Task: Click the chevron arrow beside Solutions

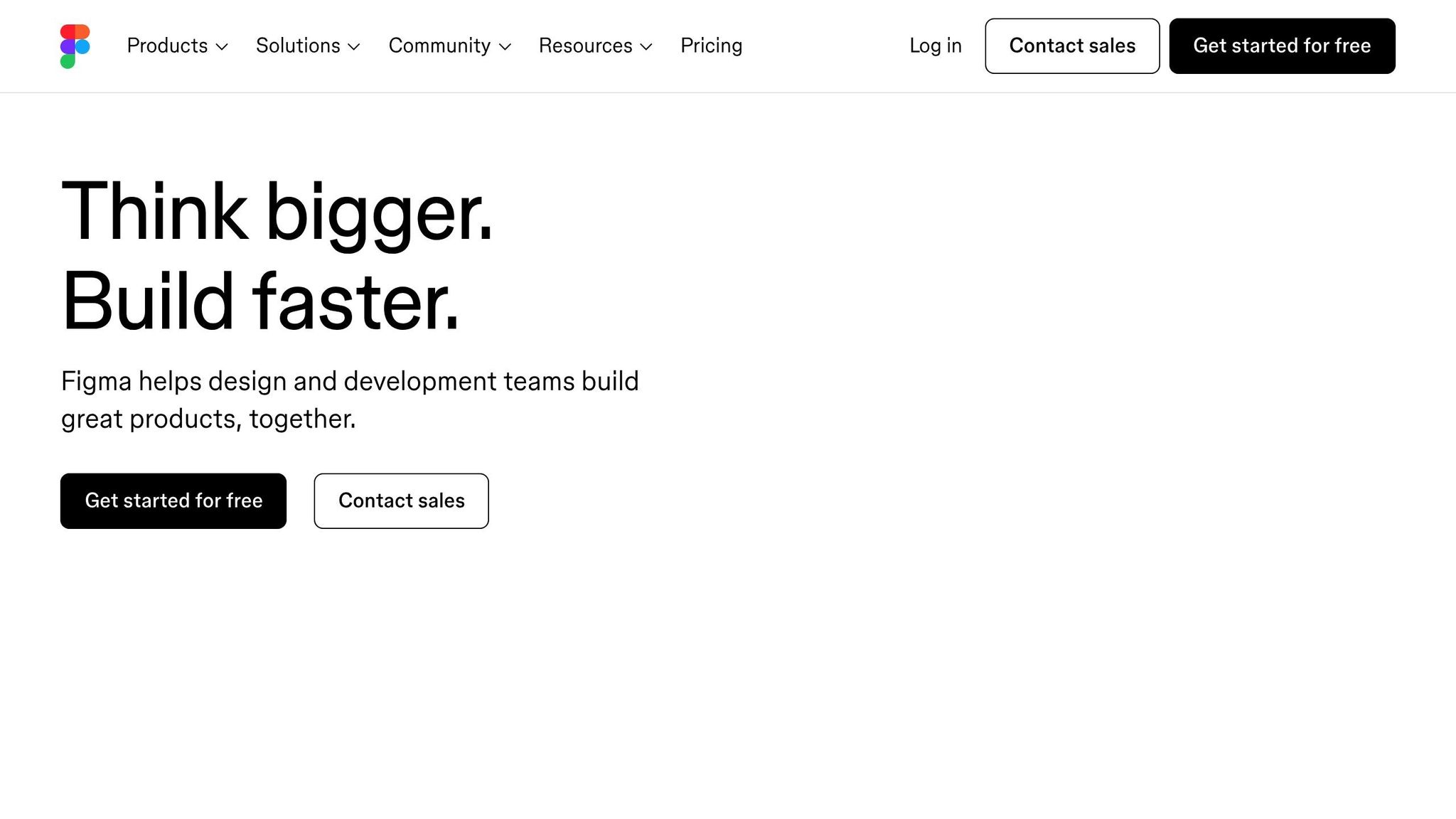Action: (354, 47)
